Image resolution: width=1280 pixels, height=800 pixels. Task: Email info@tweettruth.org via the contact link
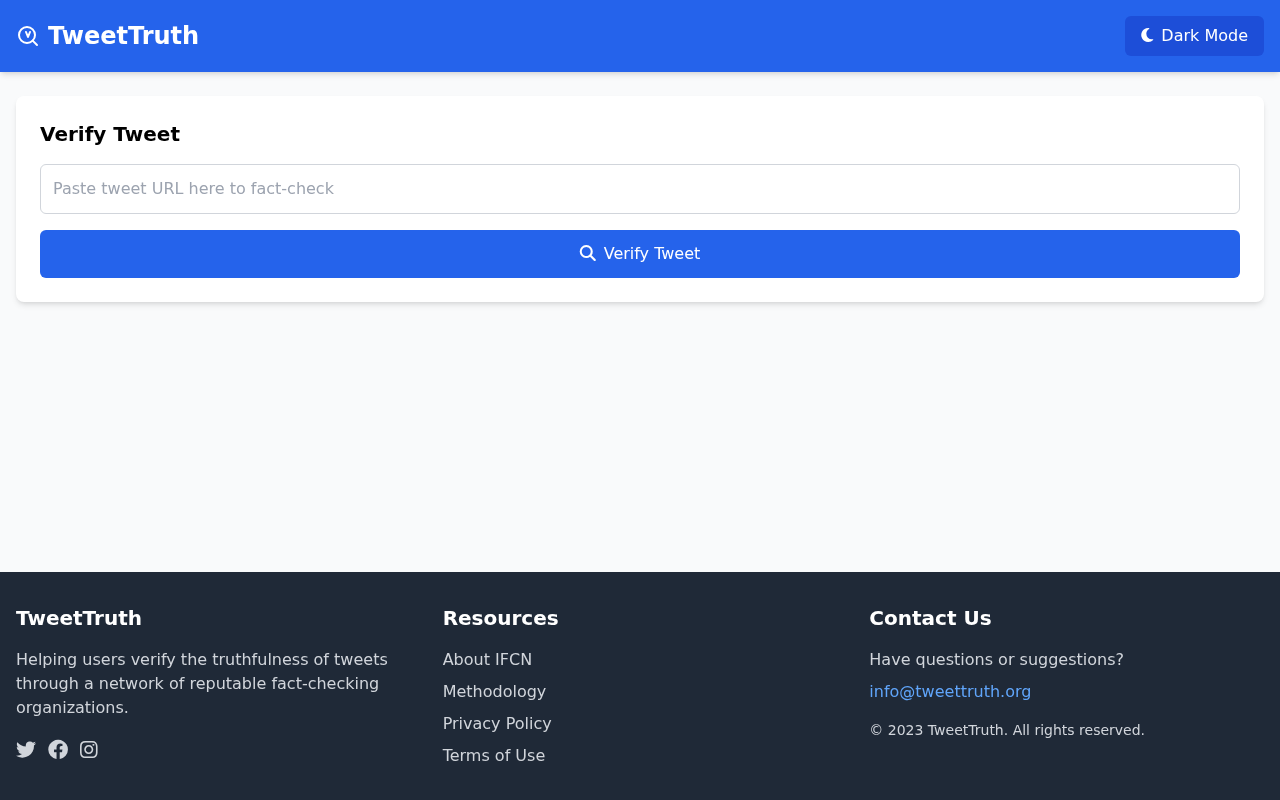pyautogui.click(x=950, y=691)
